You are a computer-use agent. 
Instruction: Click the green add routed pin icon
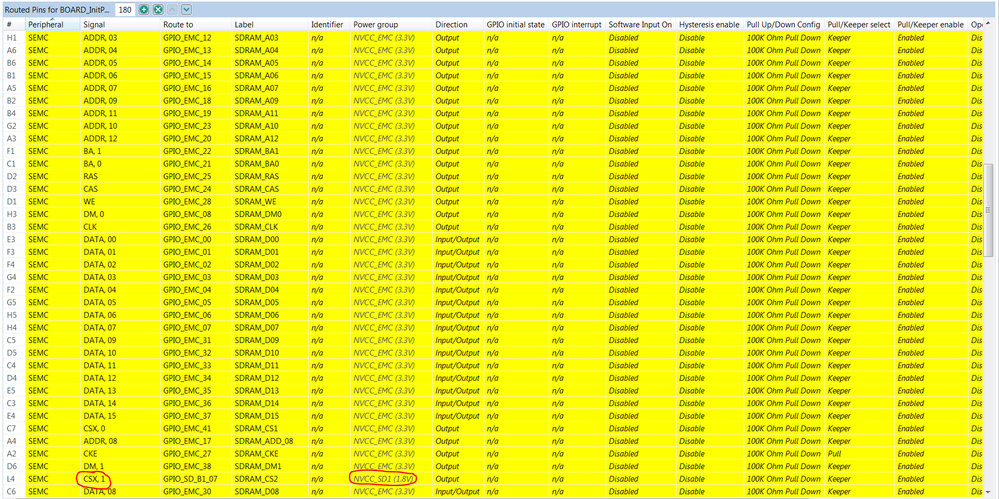pyautogui.click(x=144, y=10)
